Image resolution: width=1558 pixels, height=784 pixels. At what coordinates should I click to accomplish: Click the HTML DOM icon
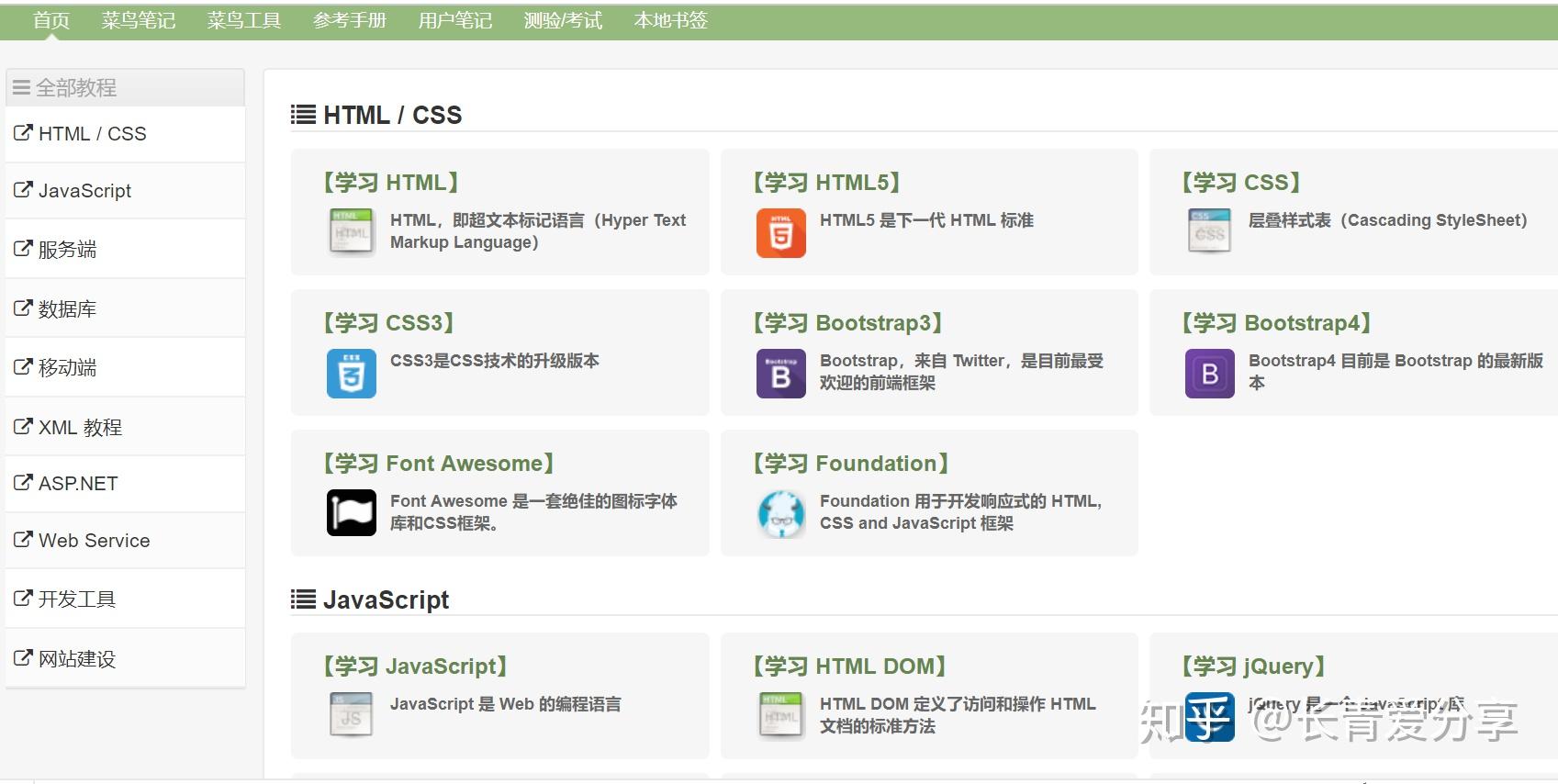click(781, 715)
